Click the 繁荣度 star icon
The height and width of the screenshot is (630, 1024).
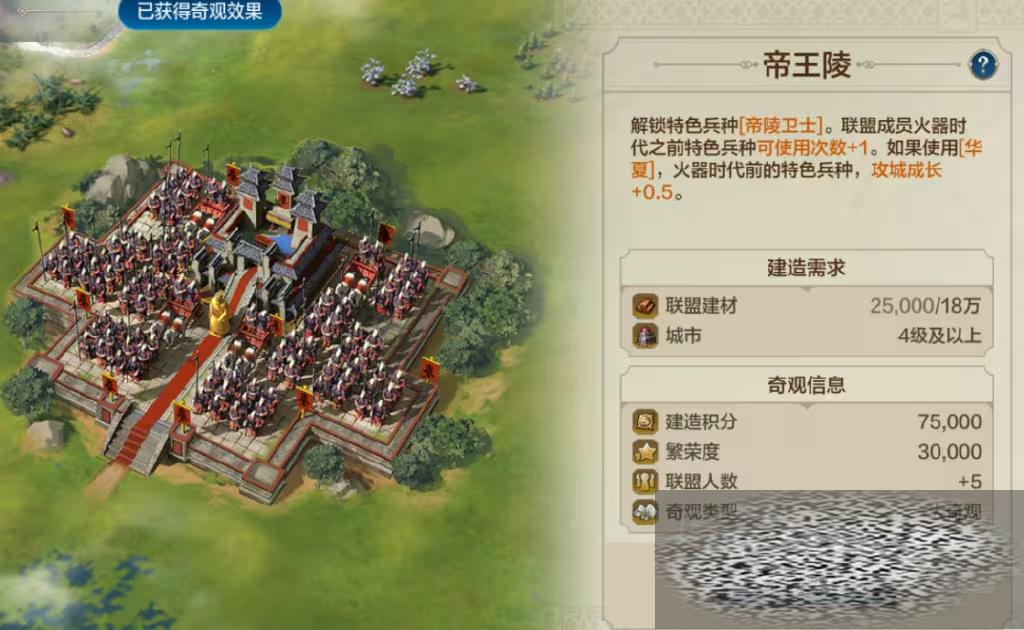[645, 451]
